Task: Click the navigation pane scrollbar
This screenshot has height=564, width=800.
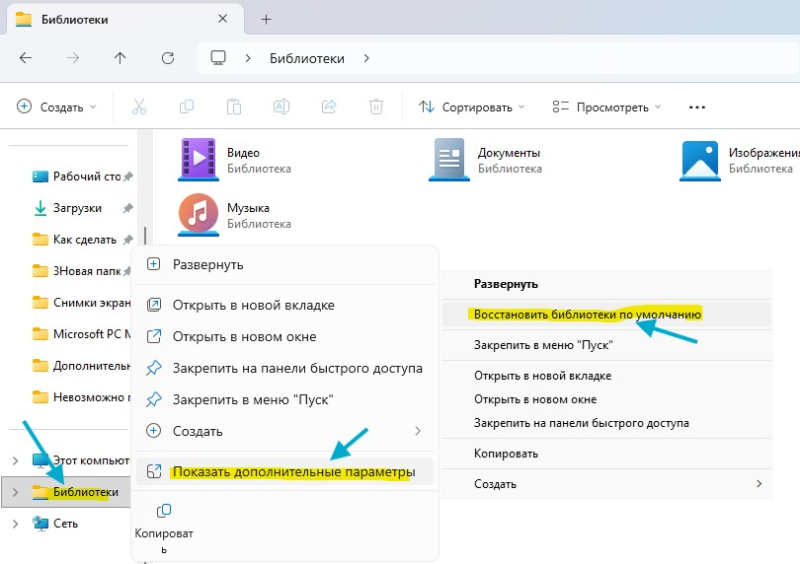Action: pos(145,235)
